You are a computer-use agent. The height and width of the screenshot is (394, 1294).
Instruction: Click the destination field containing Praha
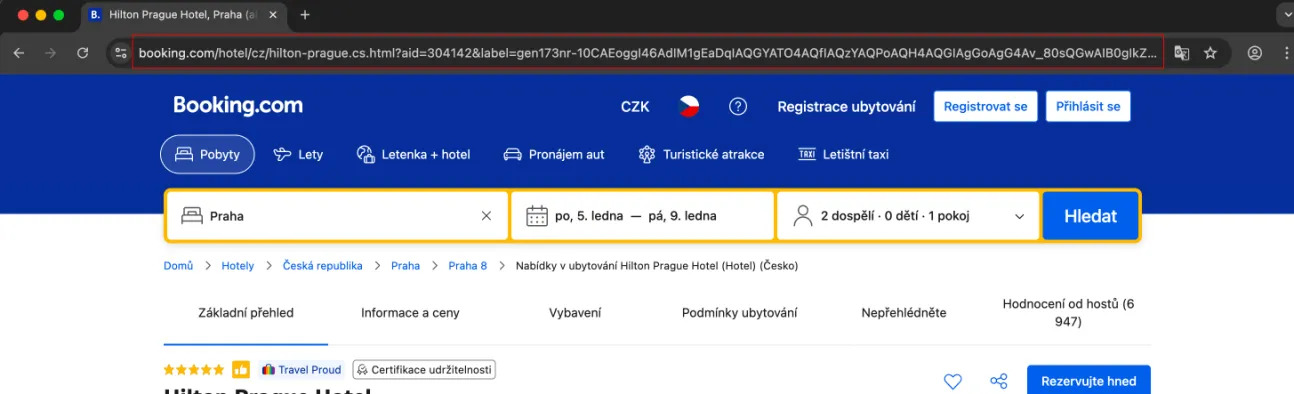pyautogui.click(x=337, y=216)
